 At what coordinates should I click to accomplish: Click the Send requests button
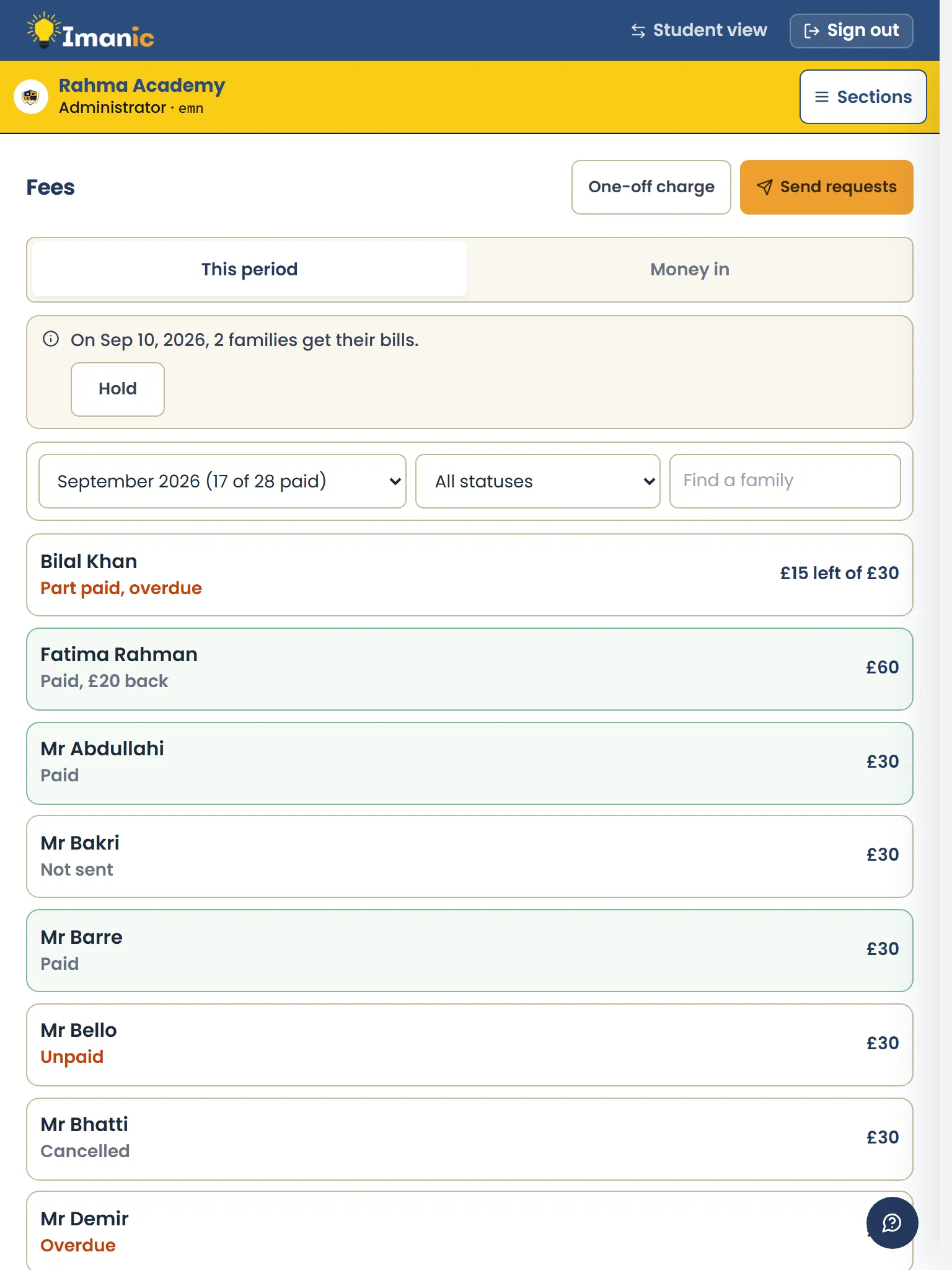(x=826, y=187)
